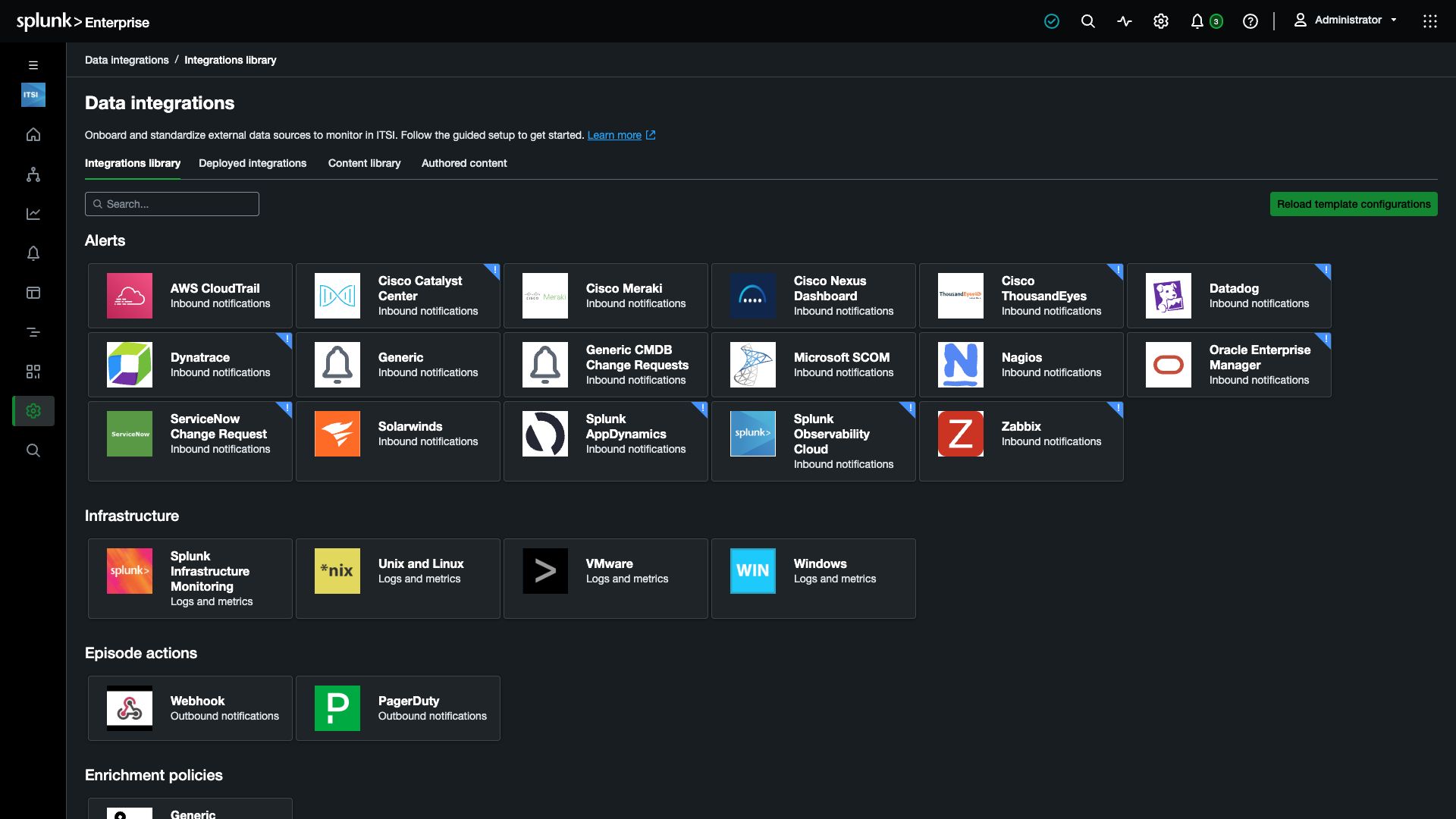Open Splunk AppDynamics card
Image resolution: width=1456 pixels, height=819 pixels.
click(606, 441)
